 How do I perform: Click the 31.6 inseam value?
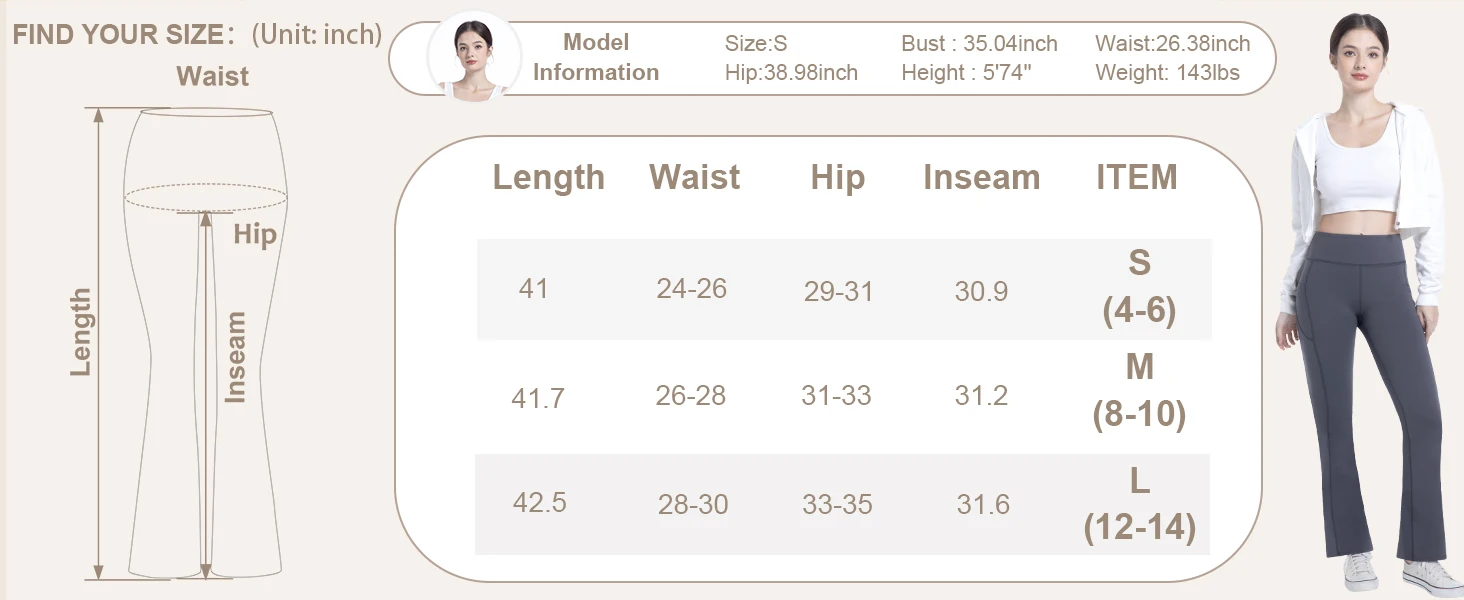click(x=982, y=505)
